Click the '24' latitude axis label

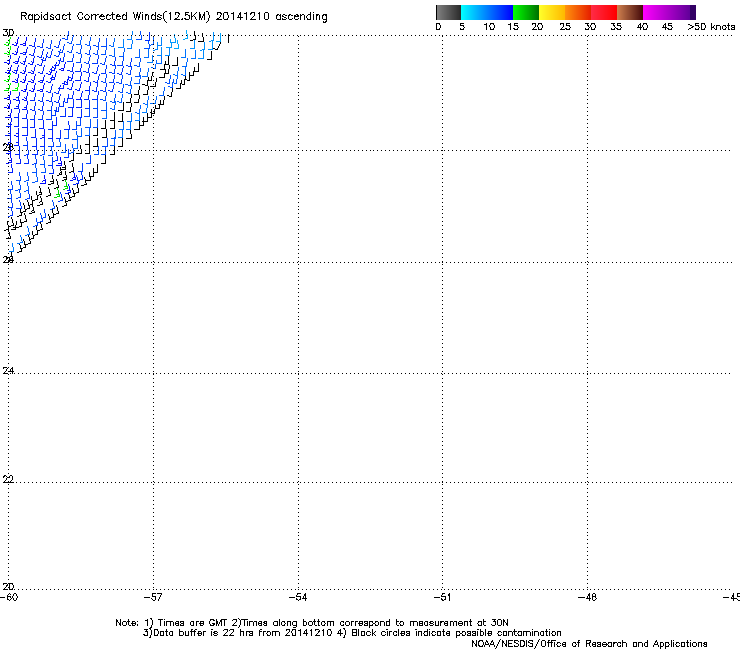8,371
